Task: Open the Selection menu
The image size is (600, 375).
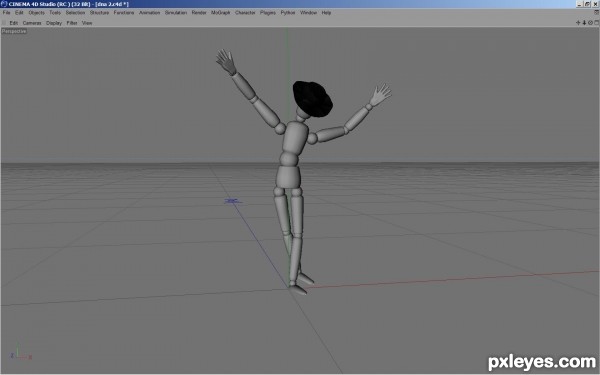Action: [x=75, y=13]
